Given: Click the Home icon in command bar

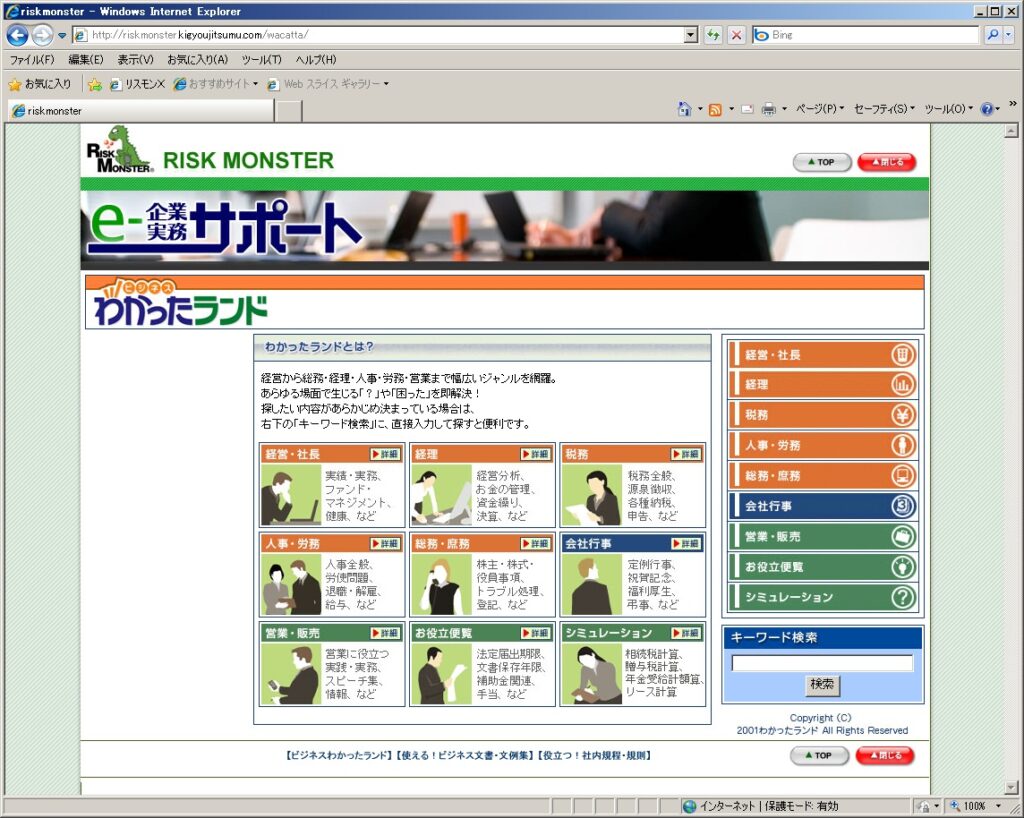Looking at the screenshot, I should (684, 109).
